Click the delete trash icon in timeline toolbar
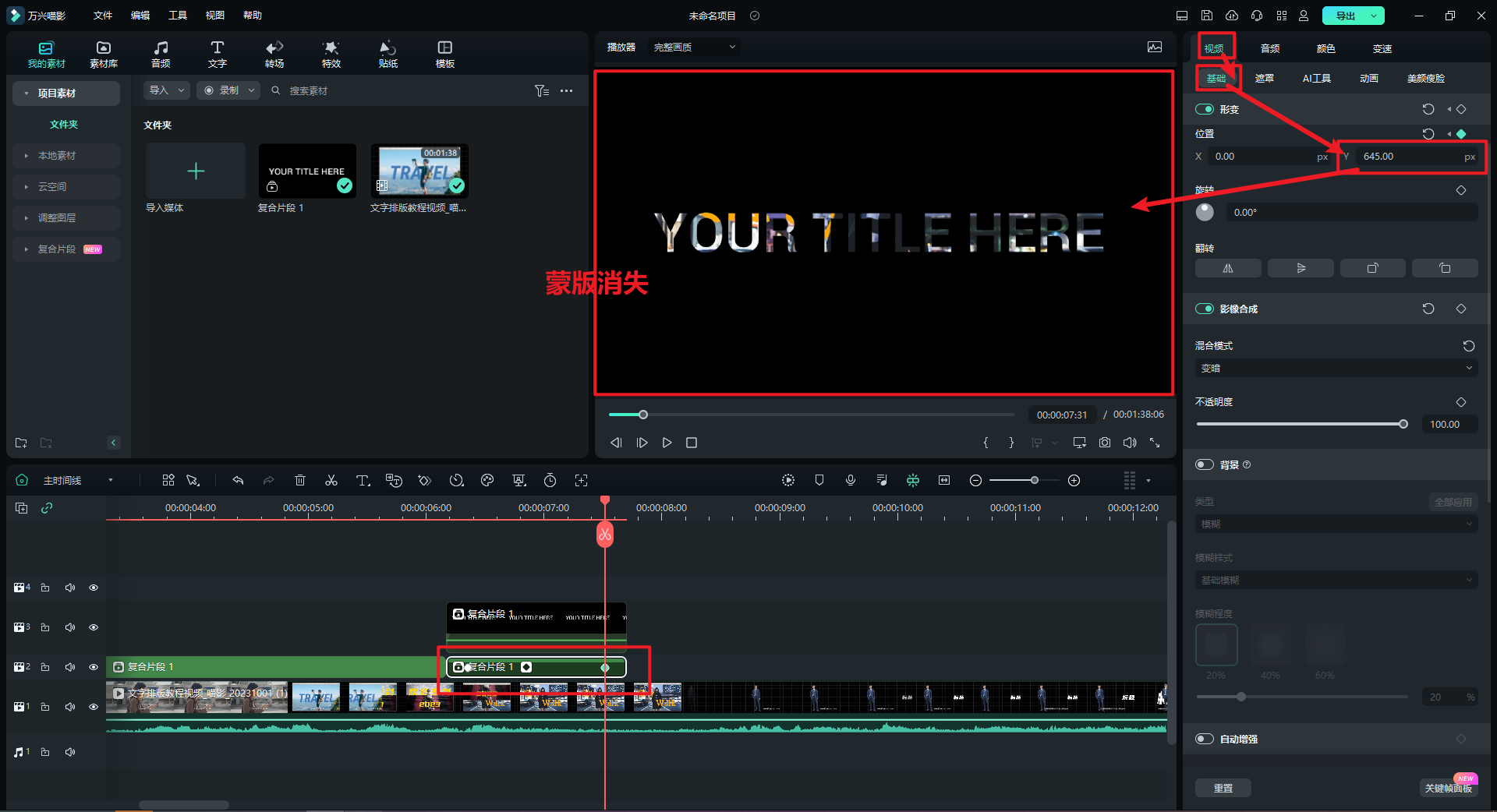 coord(300,481)
